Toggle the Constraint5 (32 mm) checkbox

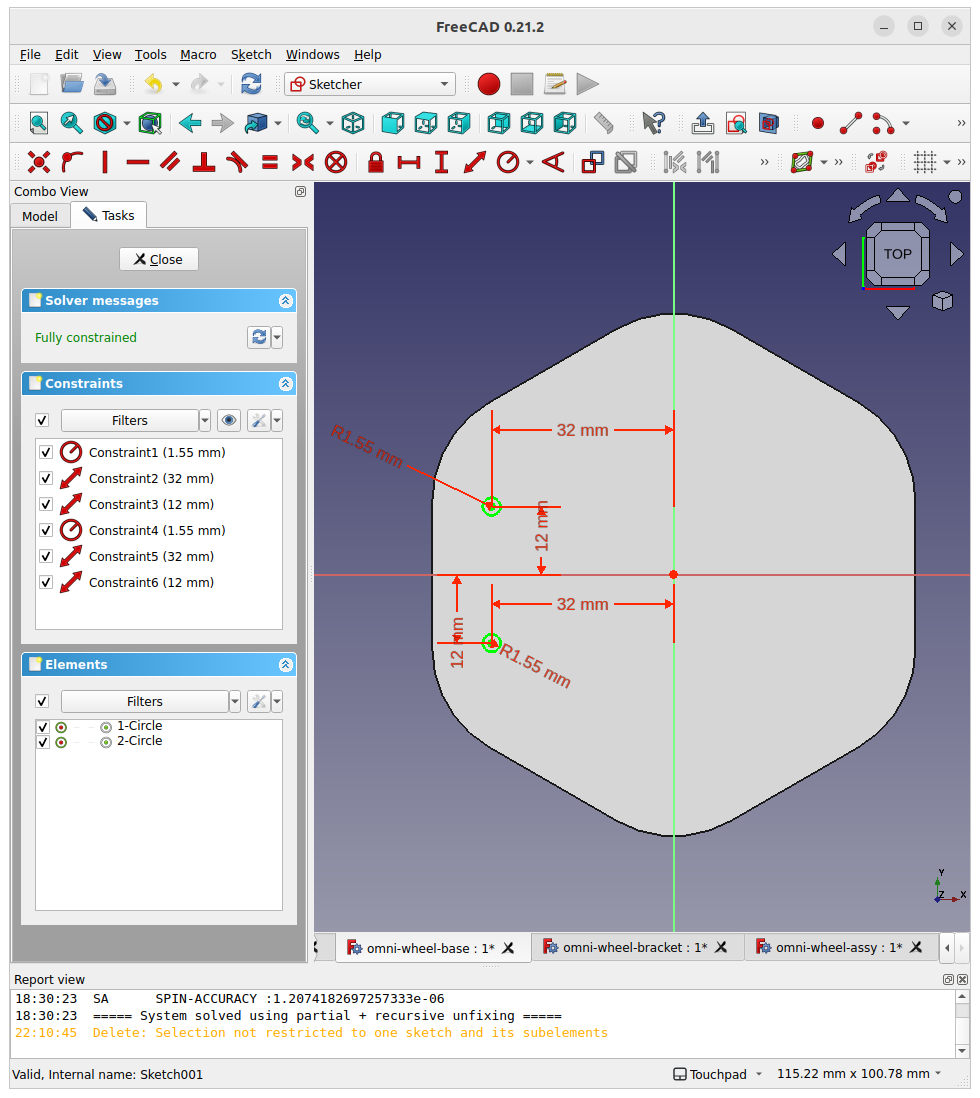pyautogui.click(x=46, y=556)
